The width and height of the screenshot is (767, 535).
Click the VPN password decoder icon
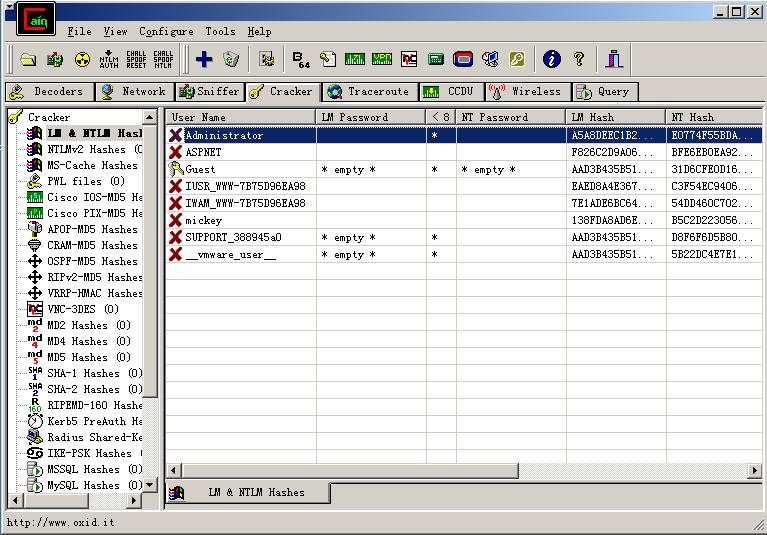coord(382,60)
